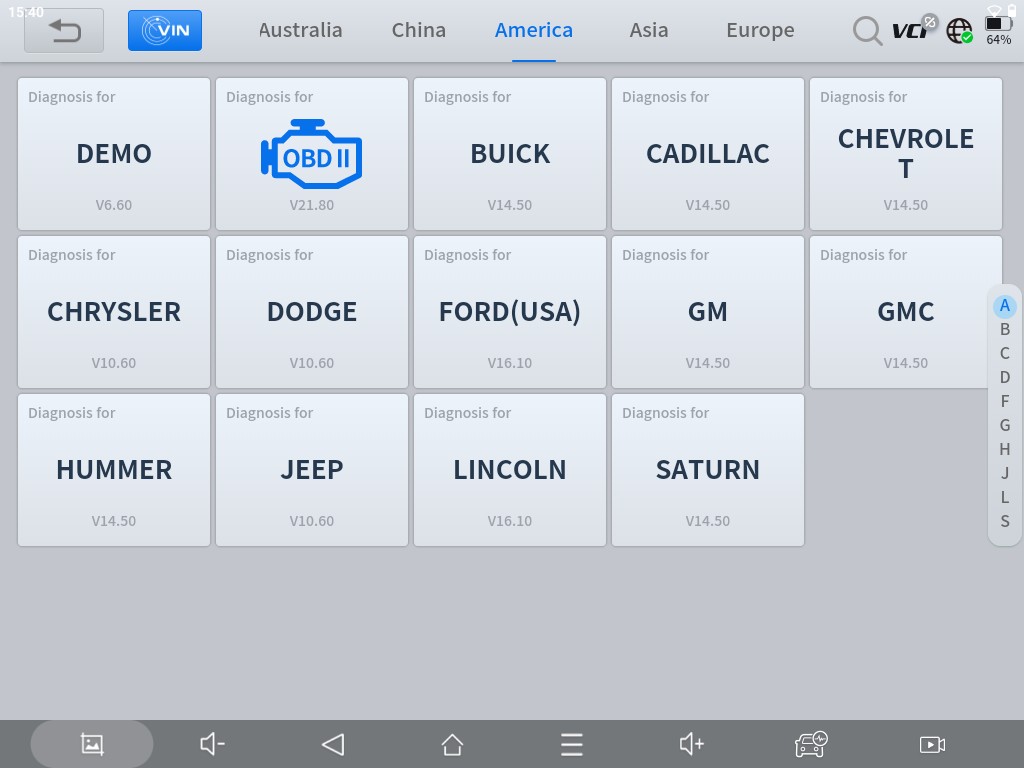The width and height of the screenshot is (1024, 768).
Task: Open diagnosis for FORD(USA)
Action: click(510, 312)
